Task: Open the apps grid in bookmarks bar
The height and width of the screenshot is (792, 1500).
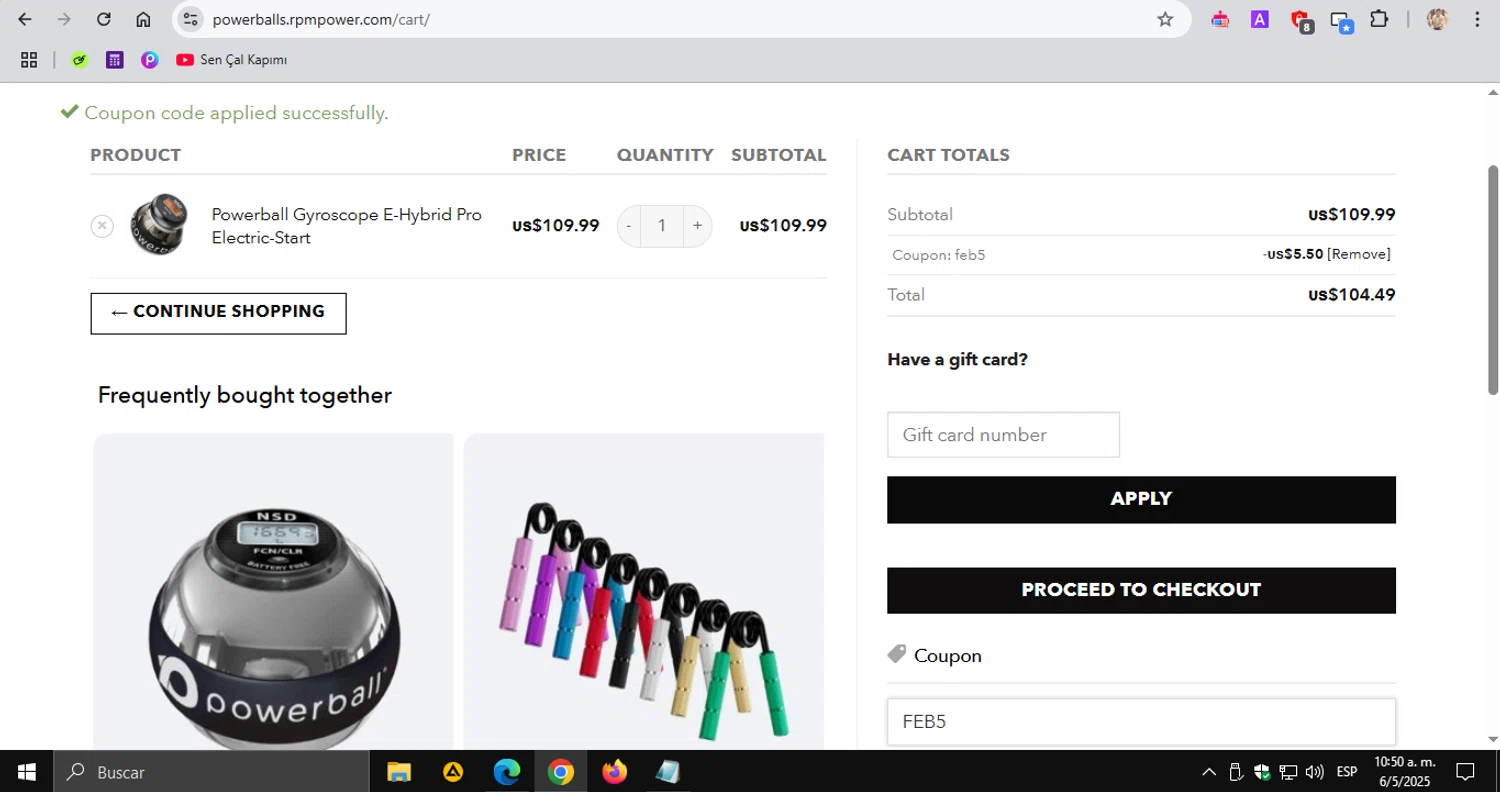Action: [x=29, y=60]
